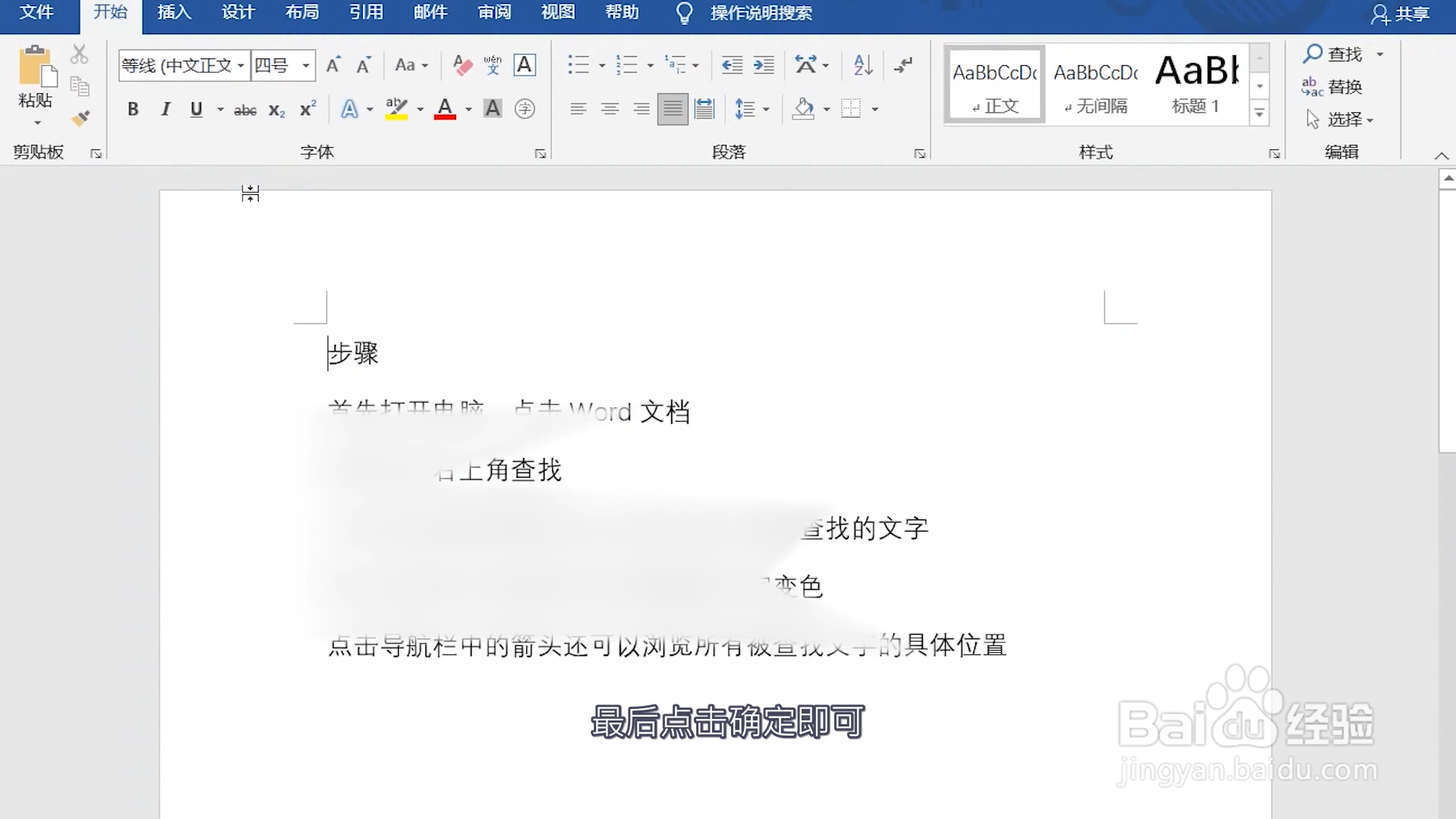Expand underline style dropdown arrow
Image resolution: width=1456 pixels, height=819 pixels.
221,110
